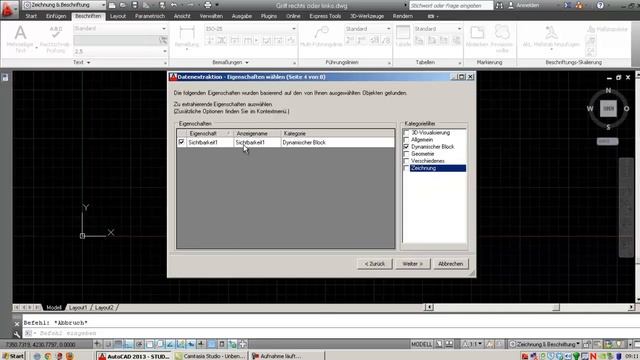Enable the Verschiedenes category filter
640x360 pixels.
pos(406,161)
